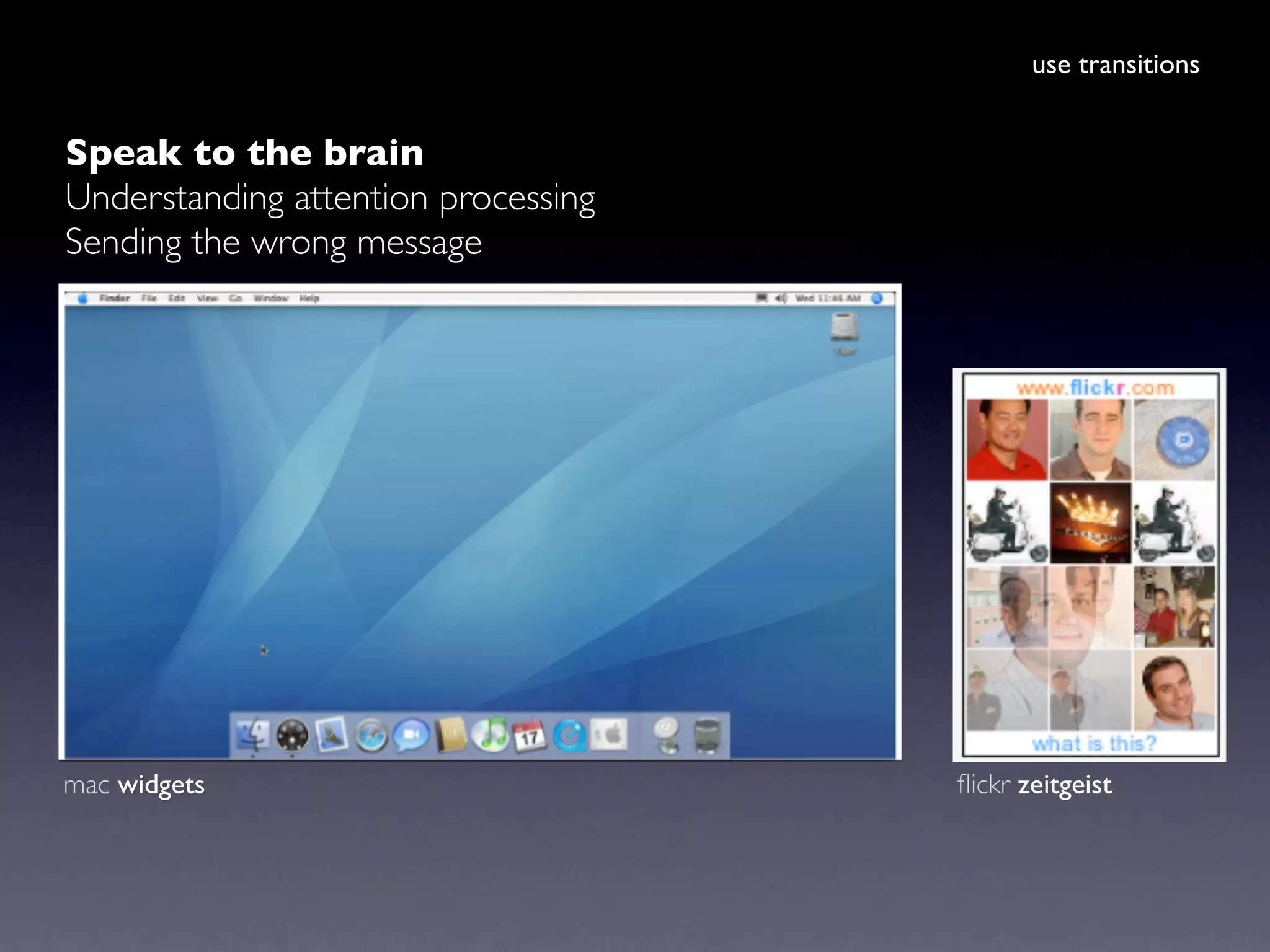
Task: Click the volume icon in menu bar
Action: [x=781, y=298]
